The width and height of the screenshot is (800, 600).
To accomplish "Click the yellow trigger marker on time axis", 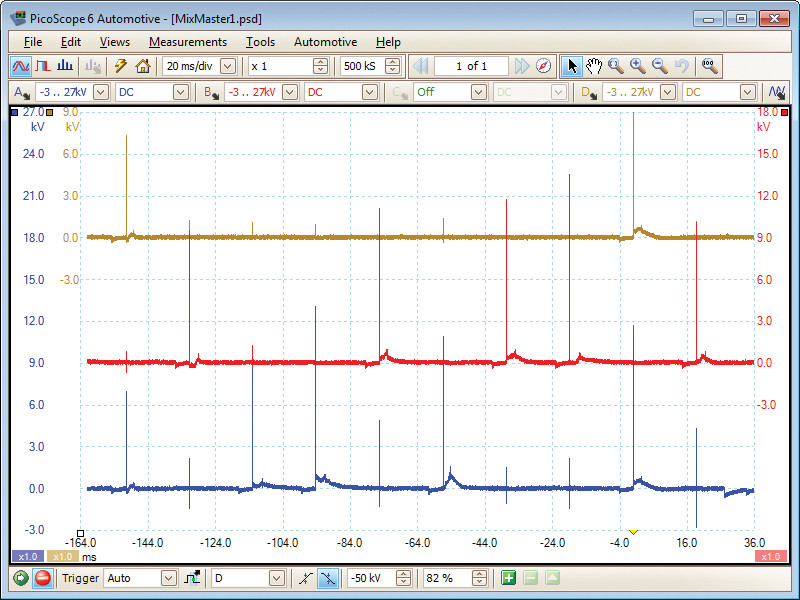I will coord(633,532).
